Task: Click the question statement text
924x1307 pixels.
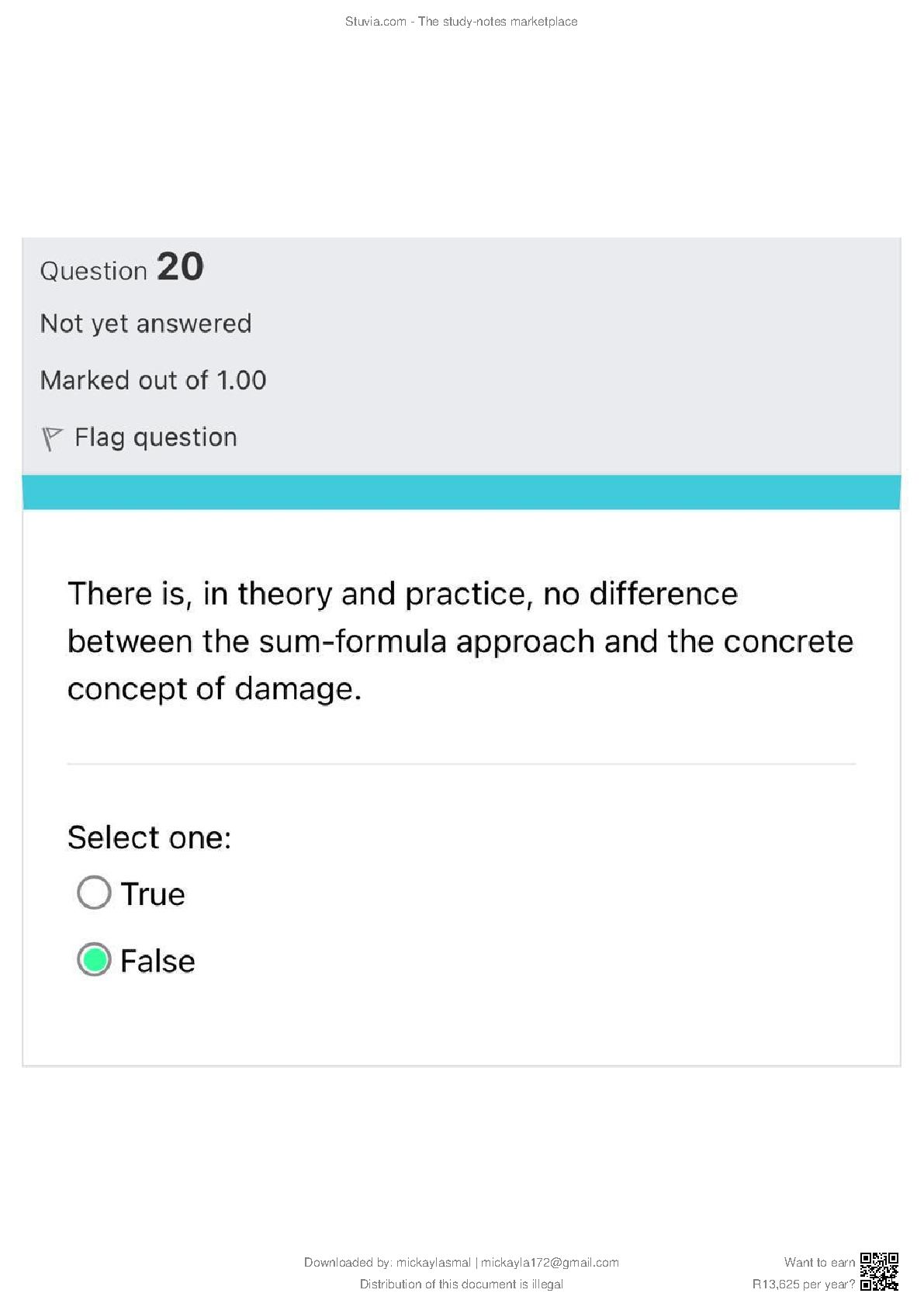Action: 461,641
